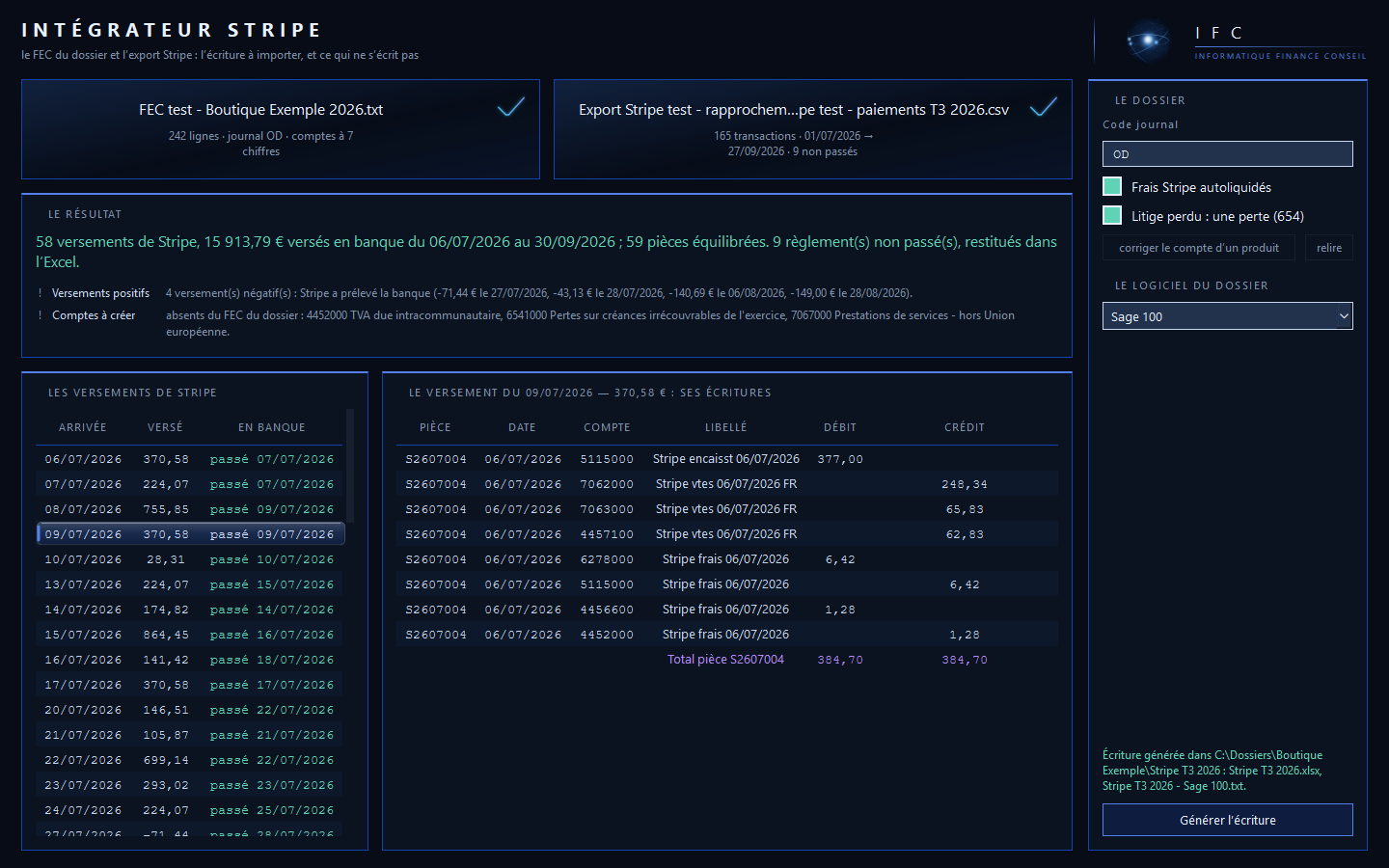Open the Sage 100 software dropdown
The image size is (1389, 868).
[1228, 316]
